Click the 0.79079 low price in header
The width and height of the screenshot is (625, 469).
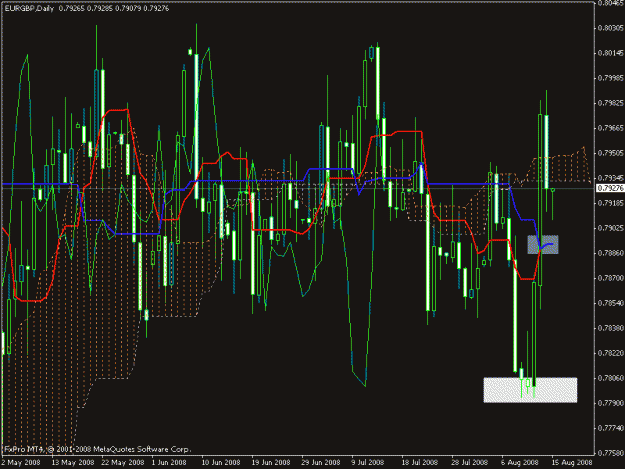(128, 8)
